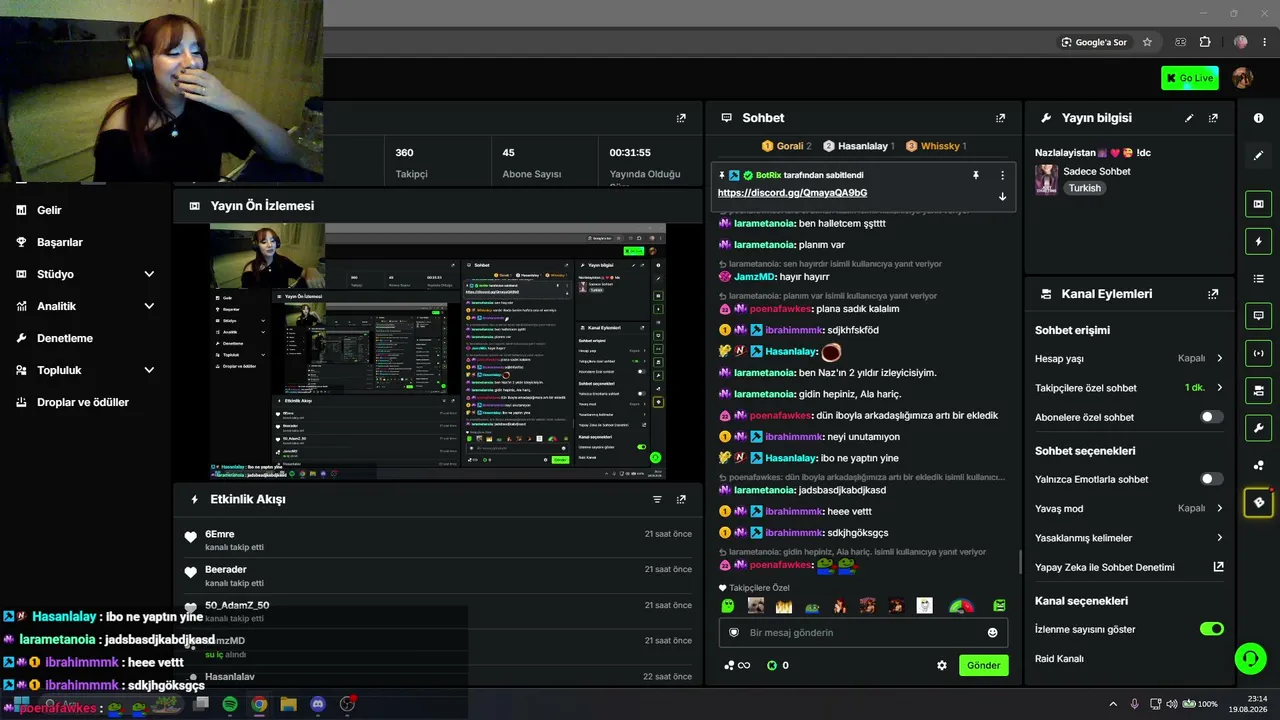Open Spotify from the taskbar
Image resolution: width=1280 pixels, height=720 pixels.
tap(230, 704)
